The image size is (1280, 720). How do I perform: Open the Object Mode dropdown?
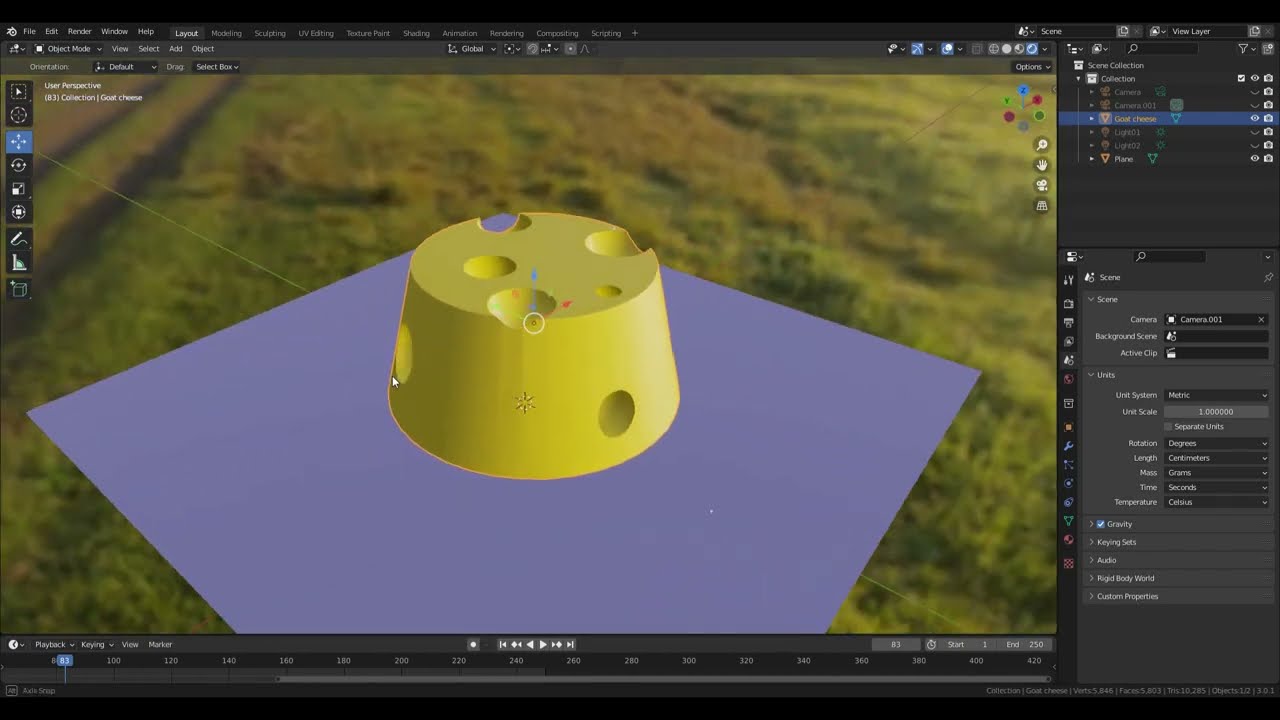click(x=69, y=49)
